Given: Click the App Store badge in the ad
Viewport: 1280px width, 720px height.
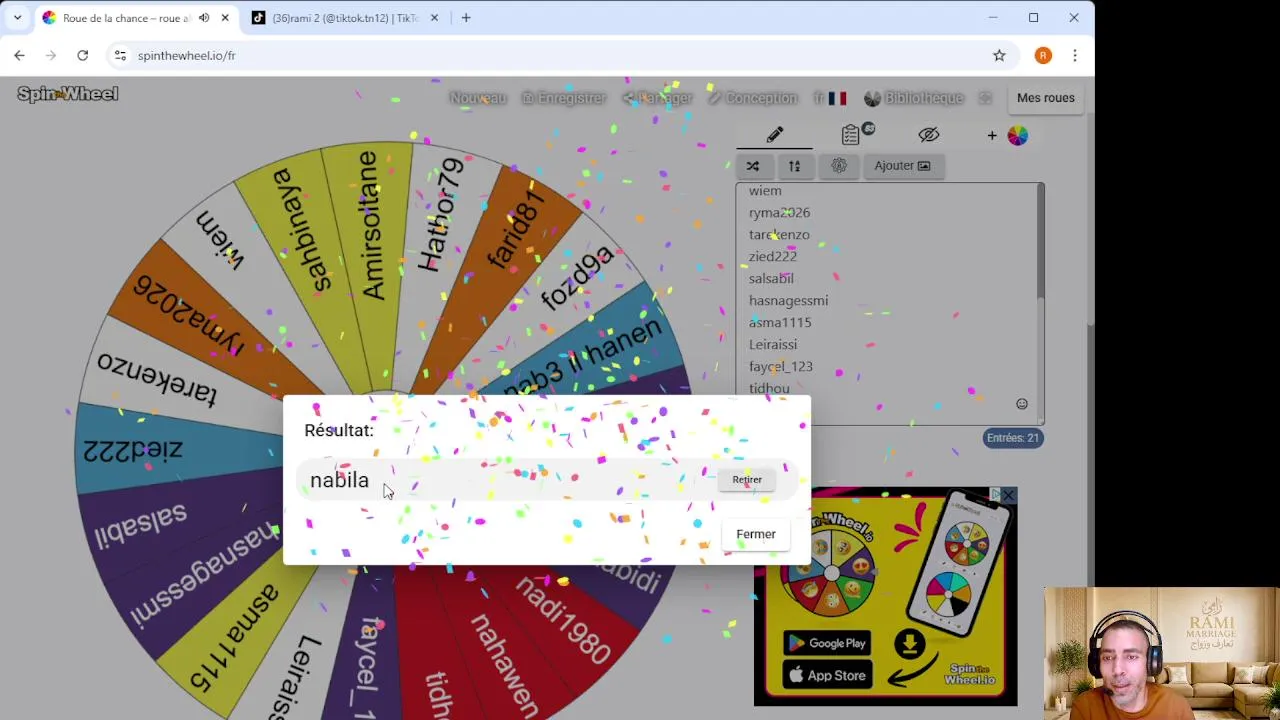Looking at the screenshot, I should pos(826,676).
